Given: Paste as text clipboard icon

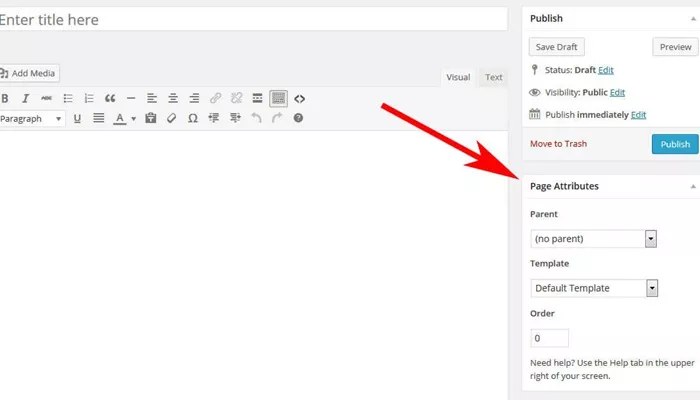Looking at the screenshot, I should click(x=151, y=118).
